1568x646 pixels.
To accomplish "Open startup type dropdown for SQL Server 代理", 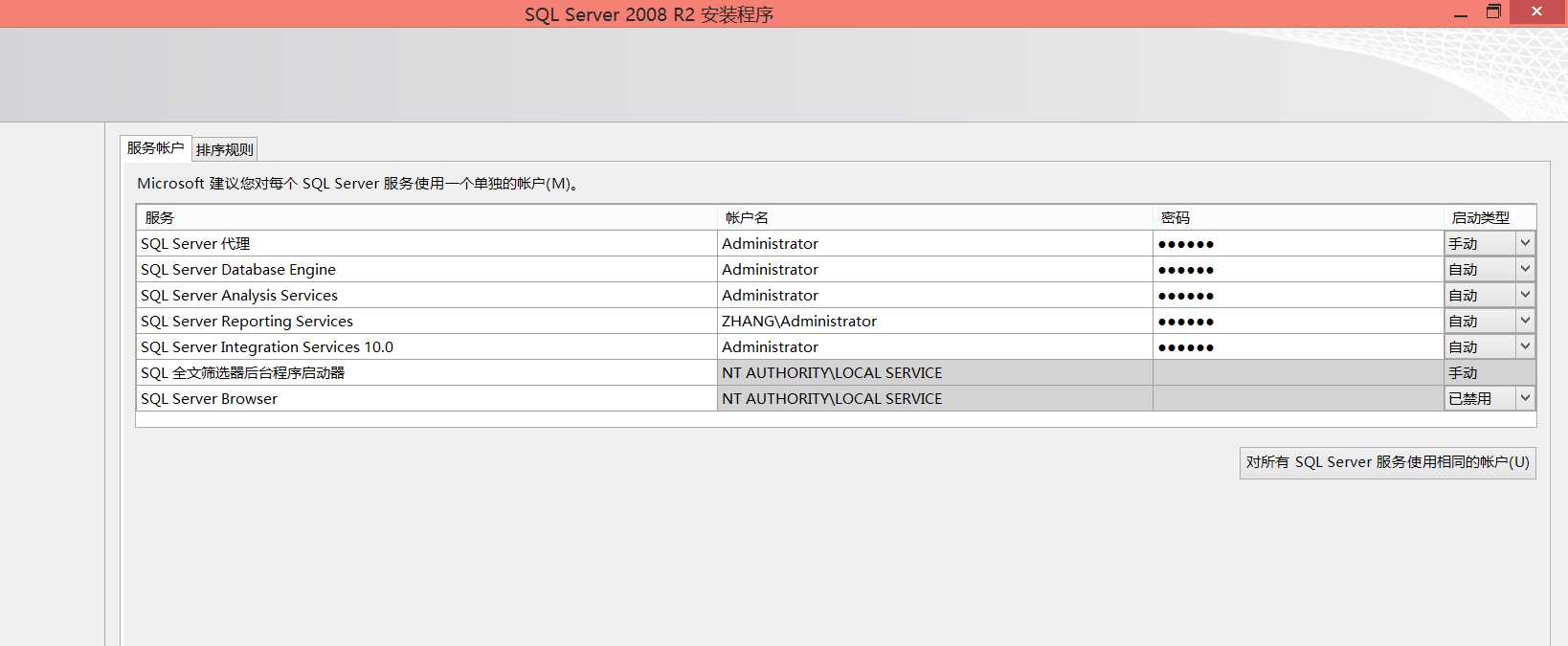I will coord(1525,243).
